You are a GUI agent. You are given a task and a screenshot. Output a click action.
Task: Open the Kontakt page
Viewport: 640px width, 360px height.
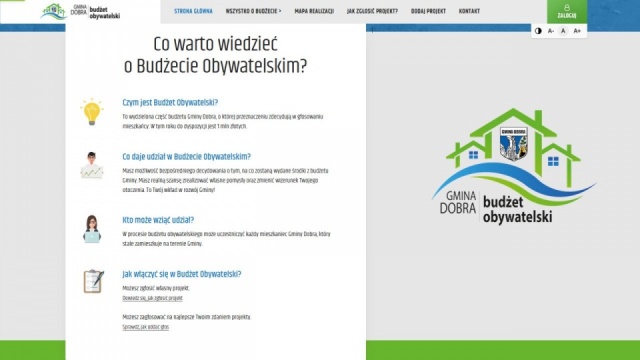pyautogui.click(x=469, y=11)
